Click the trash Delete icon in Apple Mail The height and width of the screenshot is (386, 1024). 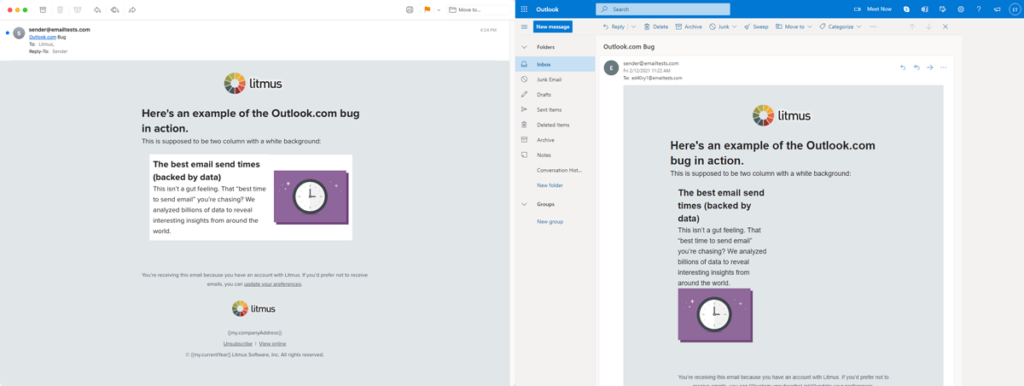coord(60,10)
